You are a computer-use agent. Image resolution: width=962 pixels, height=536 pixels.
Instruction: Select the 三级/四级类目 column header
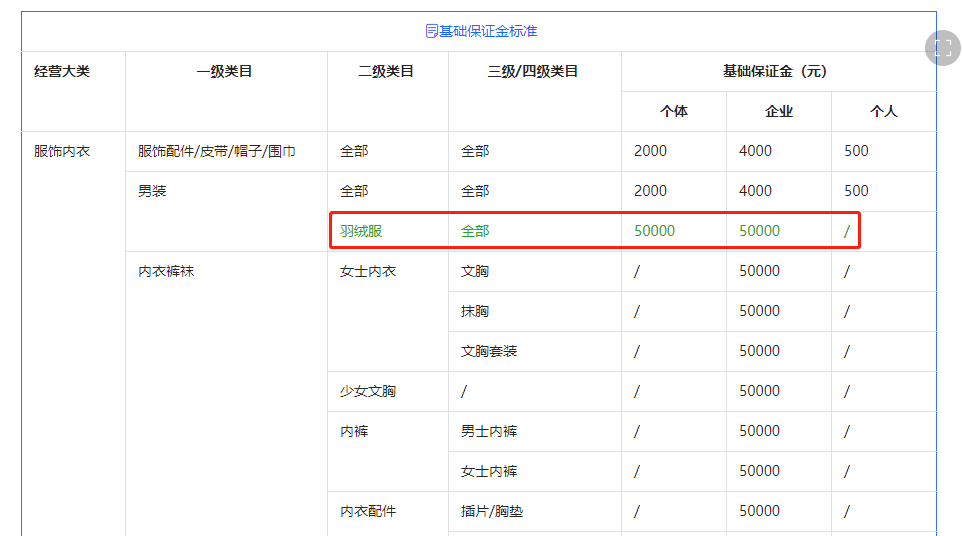point(533,71)
